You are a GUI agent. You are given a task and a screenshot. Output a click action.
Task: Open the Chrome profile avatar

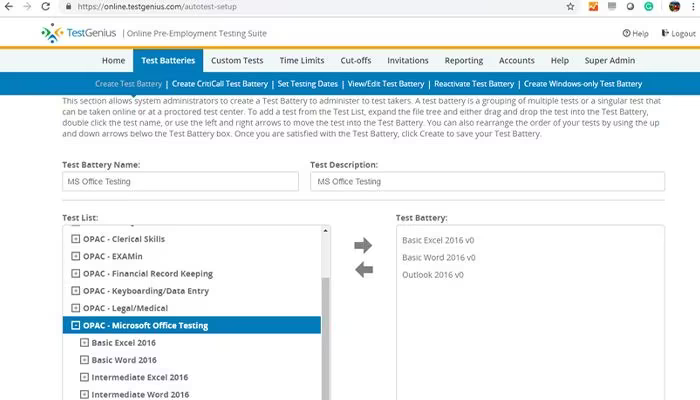click(x=674, y=6)
